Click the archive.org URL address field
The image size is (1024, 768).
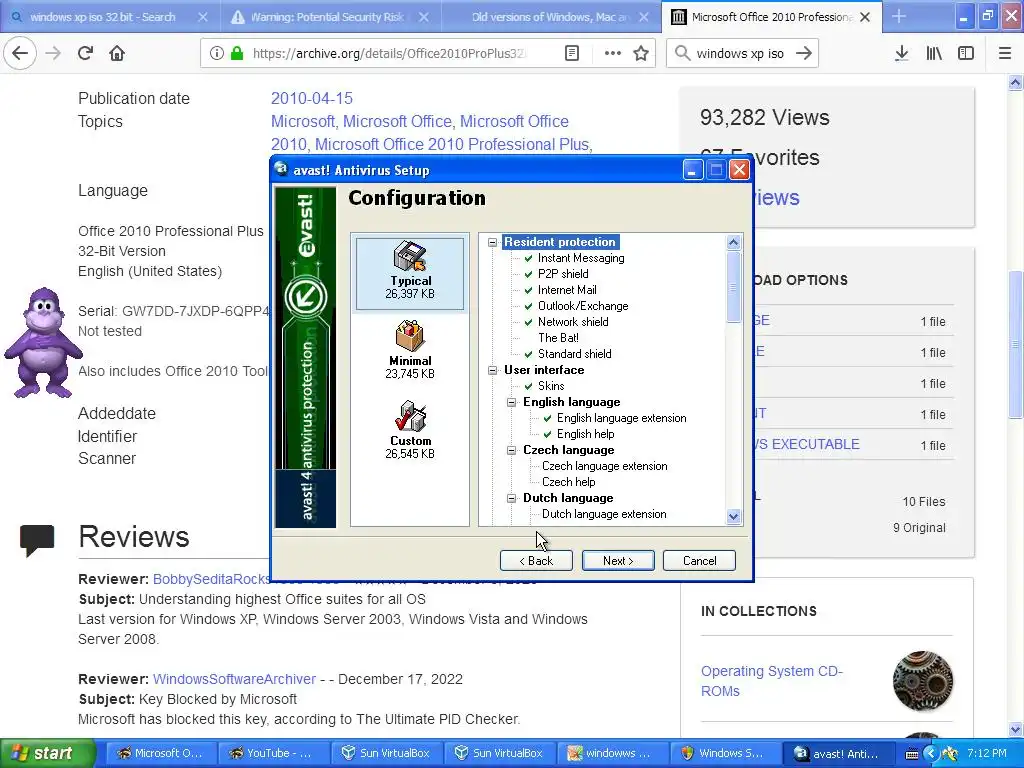(x=390, y=54)
